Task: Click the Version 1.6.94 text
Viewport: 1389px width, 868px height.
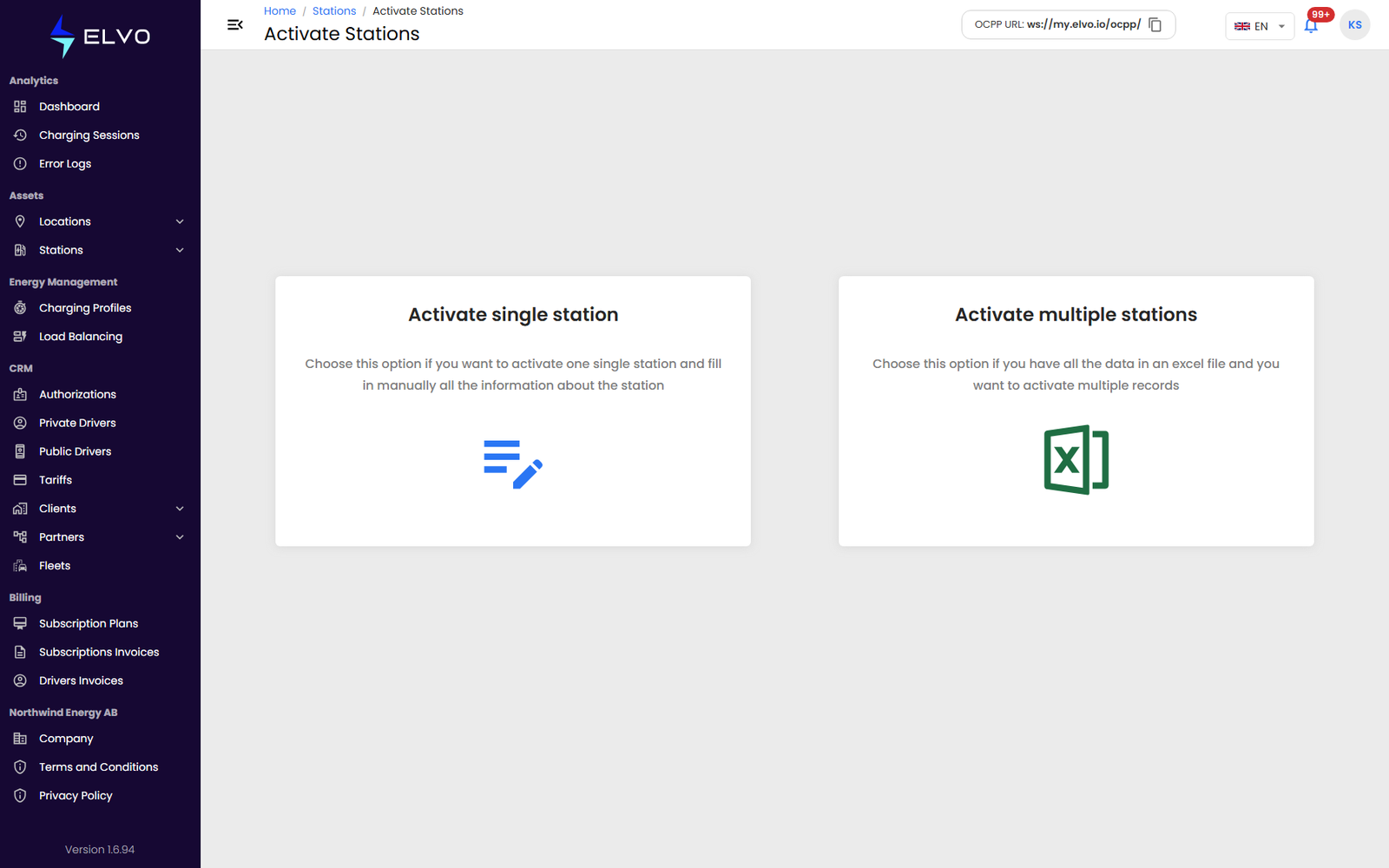Action: [x=100, y=850]
